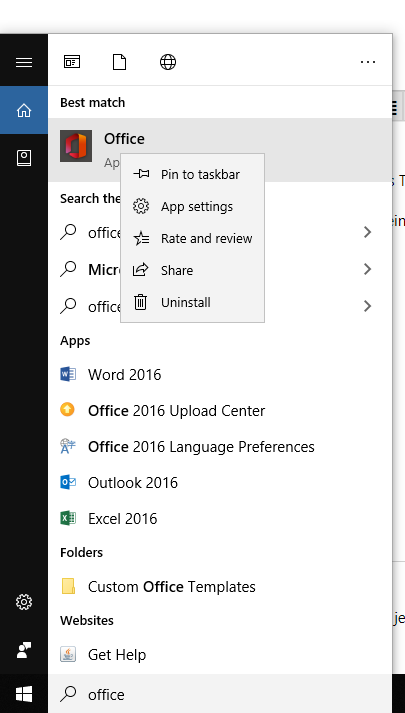Open Office 2016 Language Preferences result

(220, 447)
